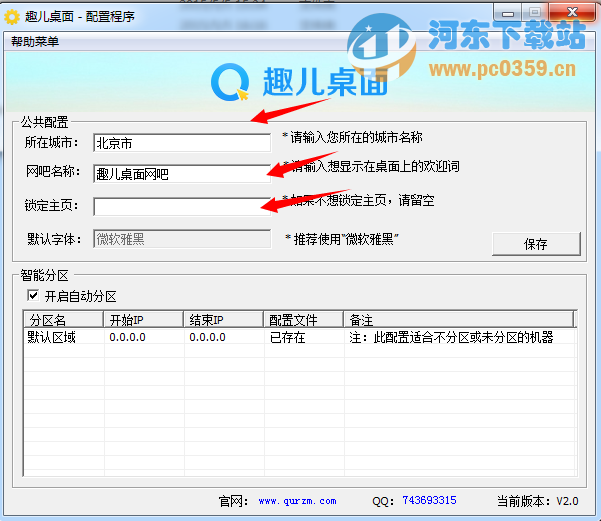Click the 结束IP column header
601x521 pixels.
pyautogui.click(x=223, y=319)
